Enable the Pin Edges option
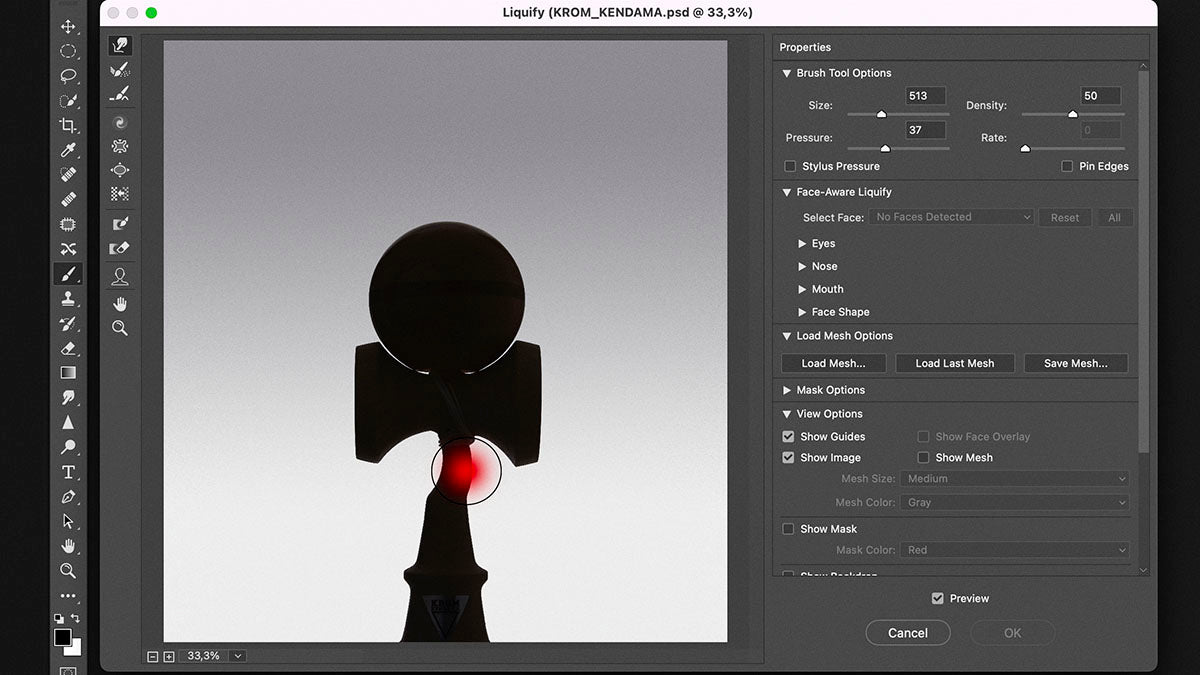Image resolution: width=1200 pixels, height=675 pixels. click(1067, 166)
